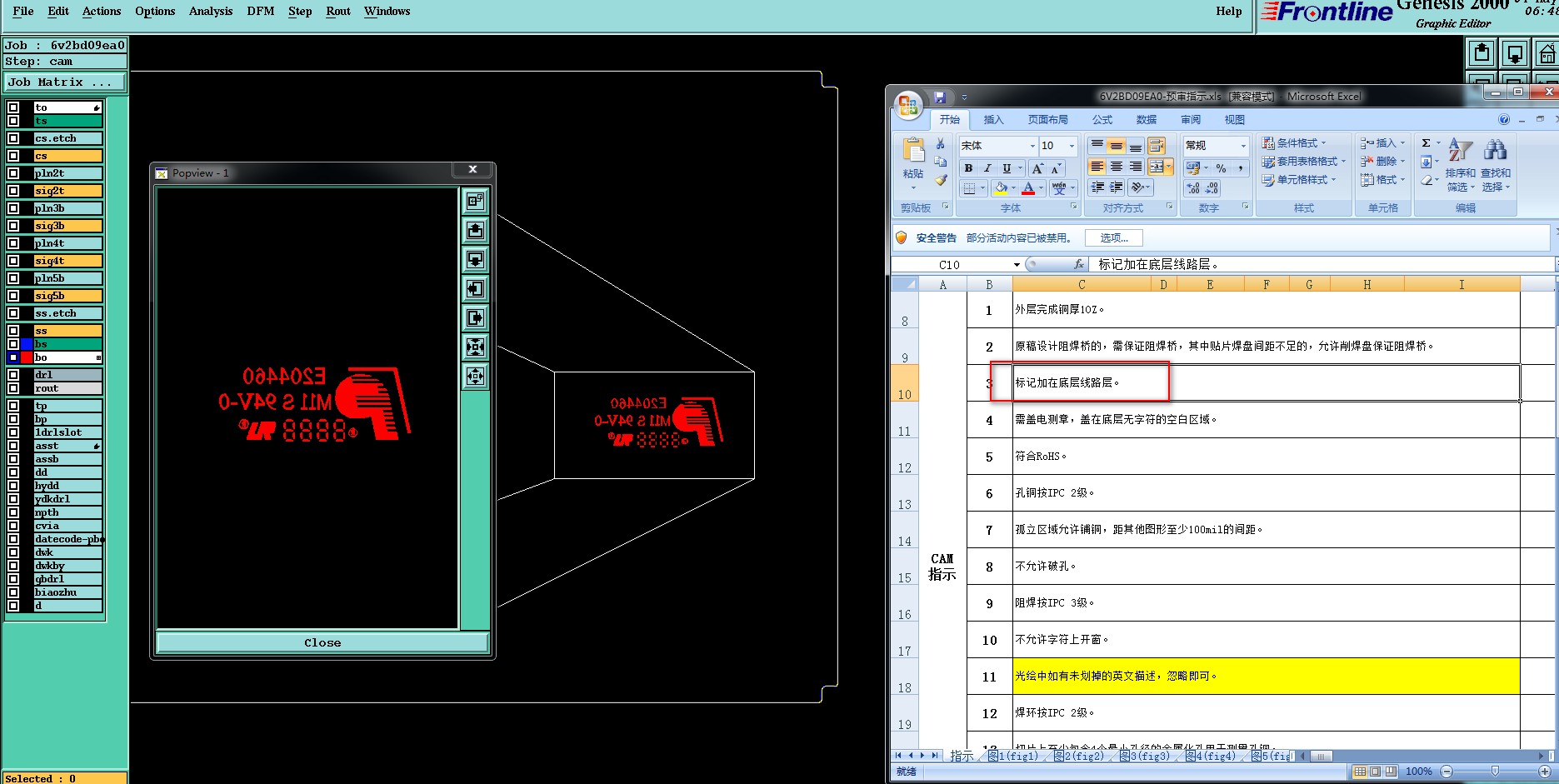Click the Insert function fx icon
This screenshot has height=784, width=1559.
(x=1079, y=264)
